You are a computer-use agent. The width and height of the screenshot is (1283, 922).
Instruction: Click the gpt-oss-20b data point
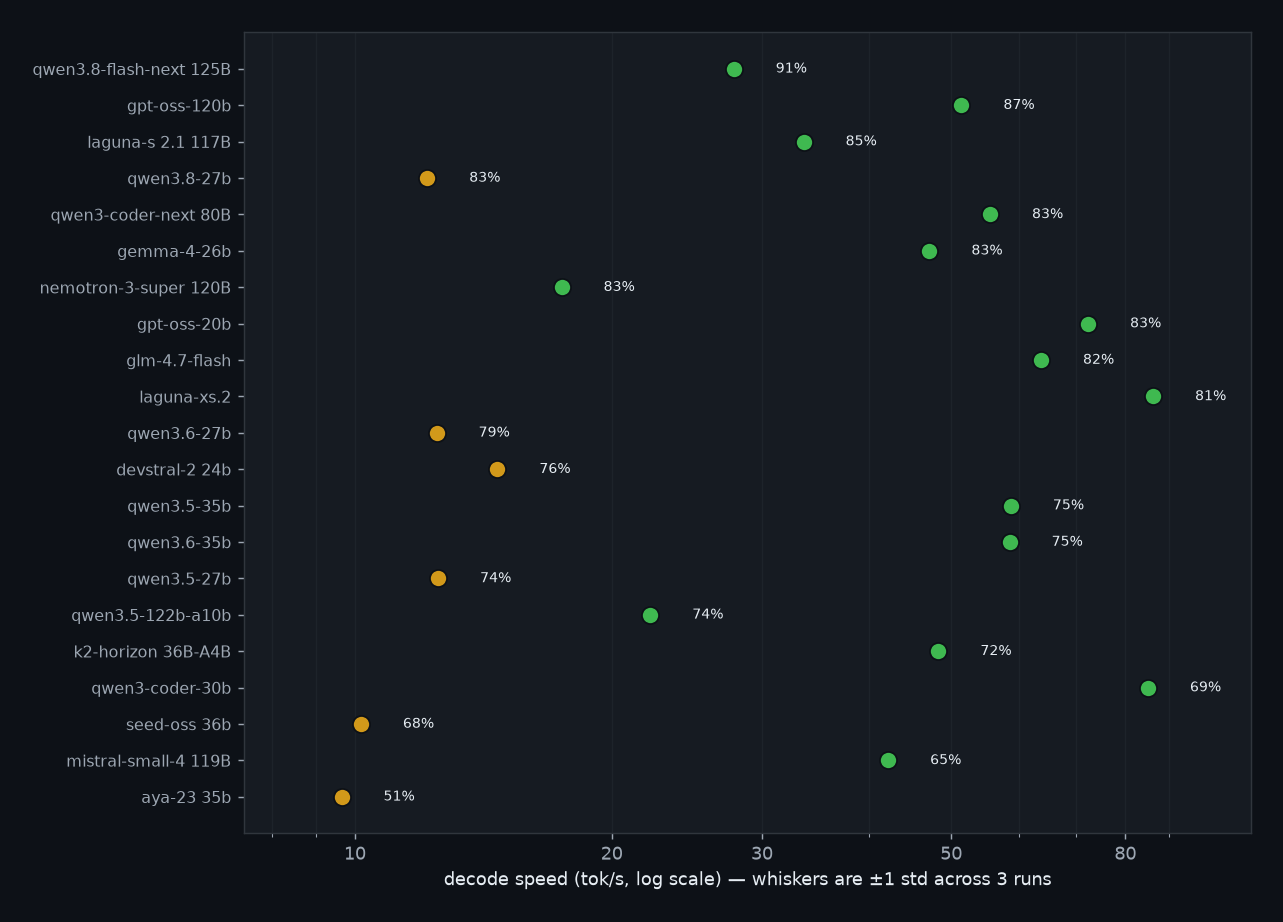1088,324
